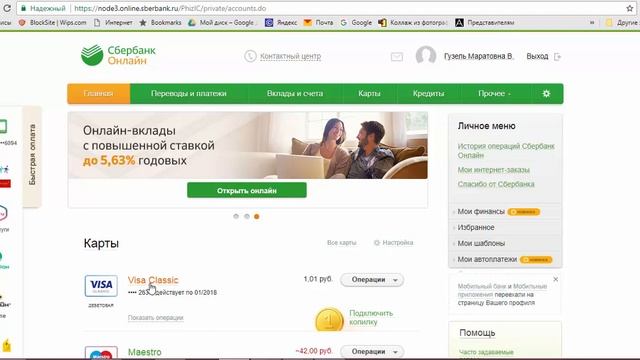The image size is (640, 360).
Task: Open the Другие bookmarks folder
Action: point(622,23)
